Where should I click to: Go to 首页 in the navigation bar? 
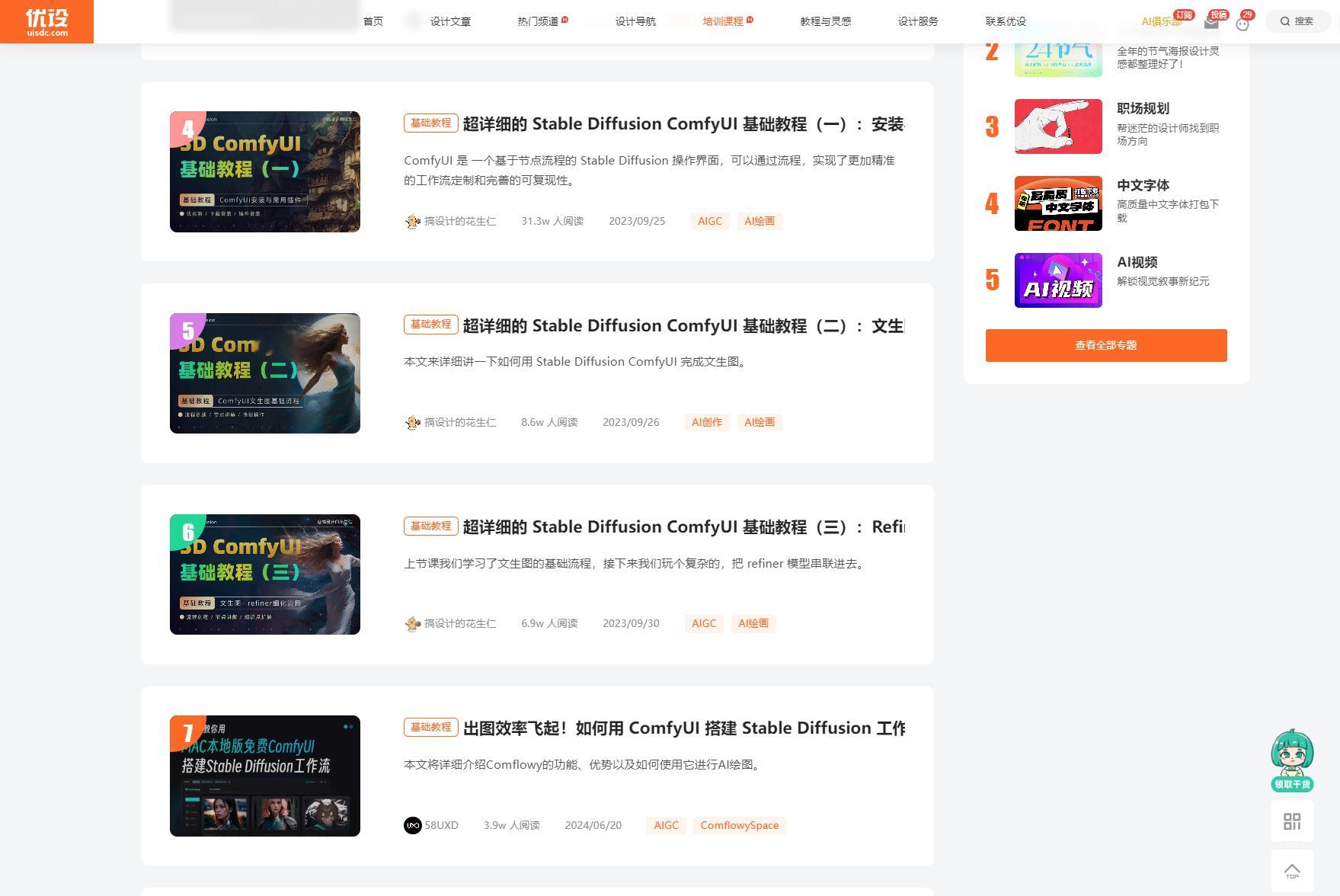pyautogui.click(x=373, y=21)
